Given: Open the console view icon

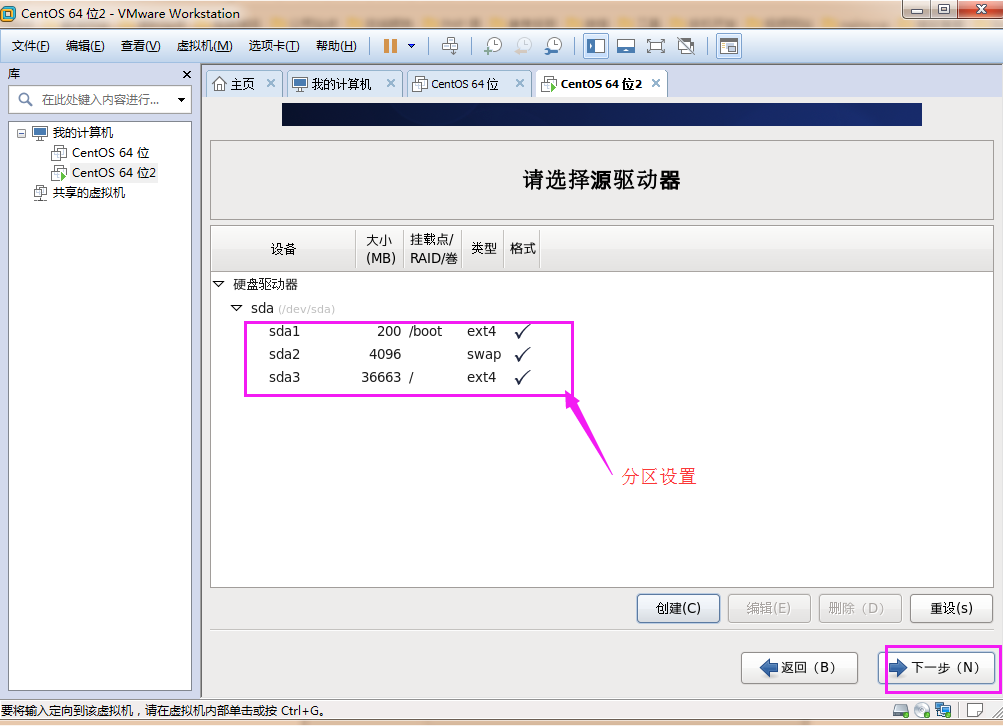Looking at the screenshot, I should (x=729, y=46).
